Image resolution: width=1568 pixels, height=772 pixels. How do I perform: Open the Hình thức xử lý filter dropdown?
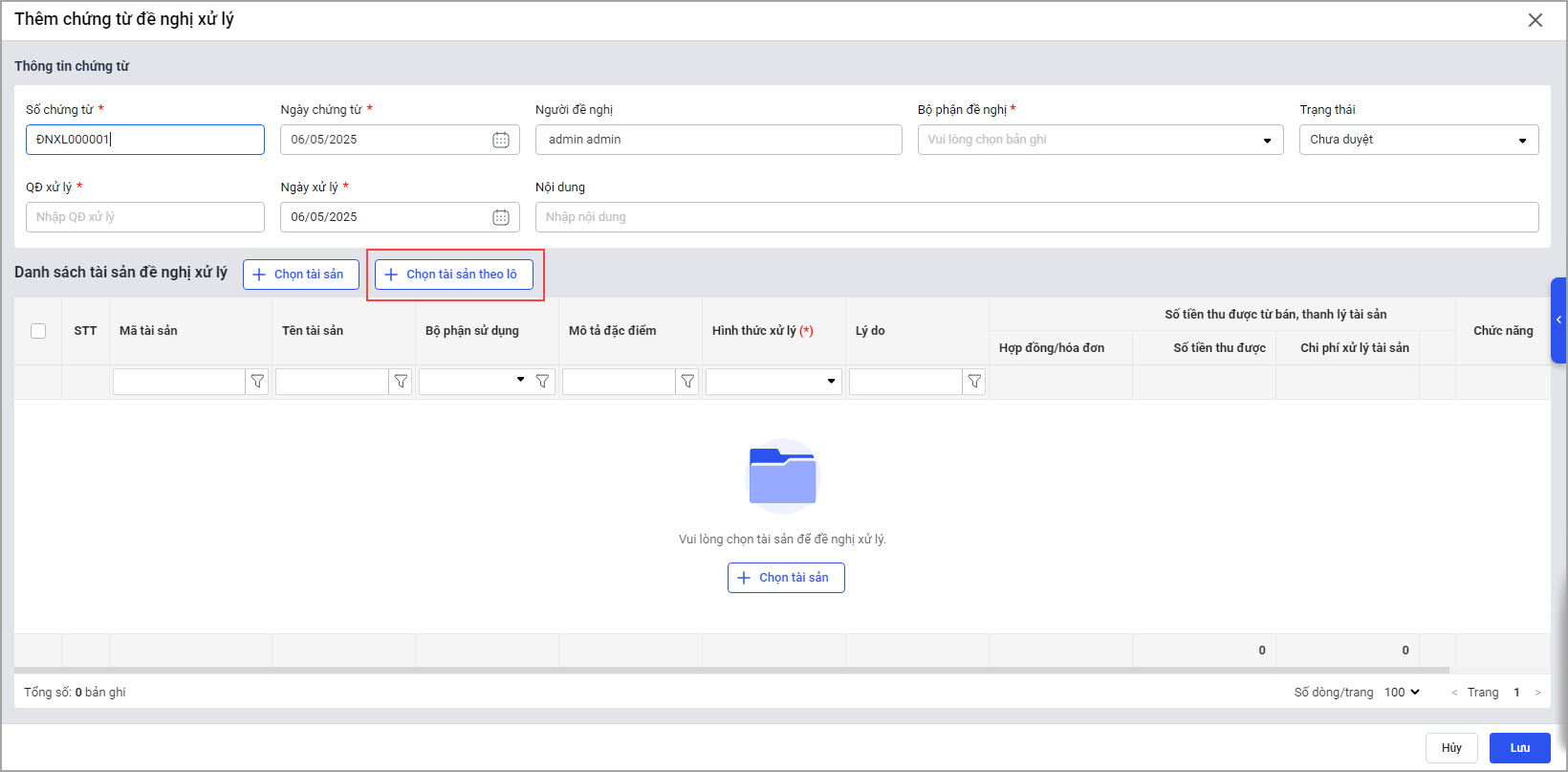[x=773, y=382]
